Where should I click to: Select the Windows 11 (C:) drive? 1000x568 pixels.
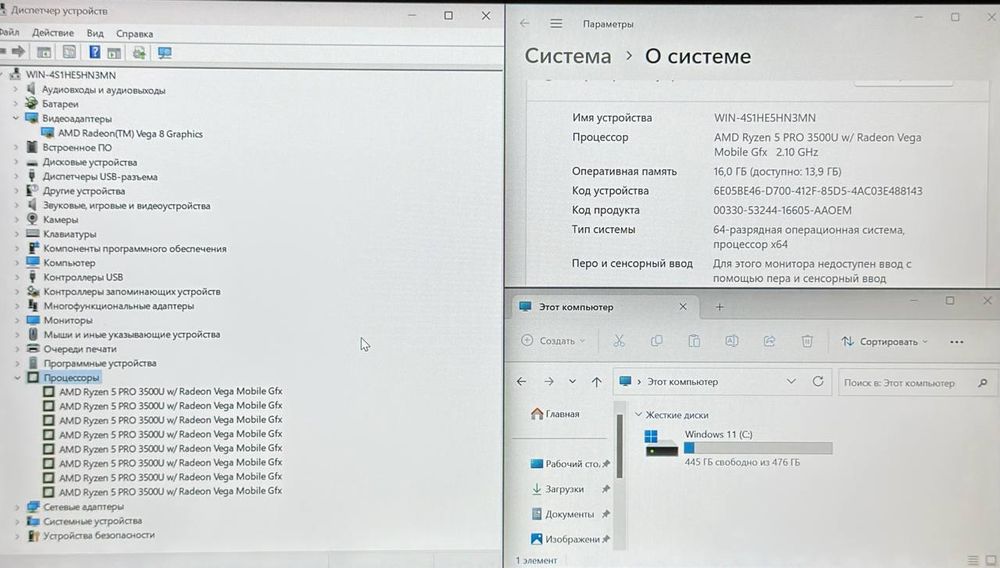[x=738, y=448]
